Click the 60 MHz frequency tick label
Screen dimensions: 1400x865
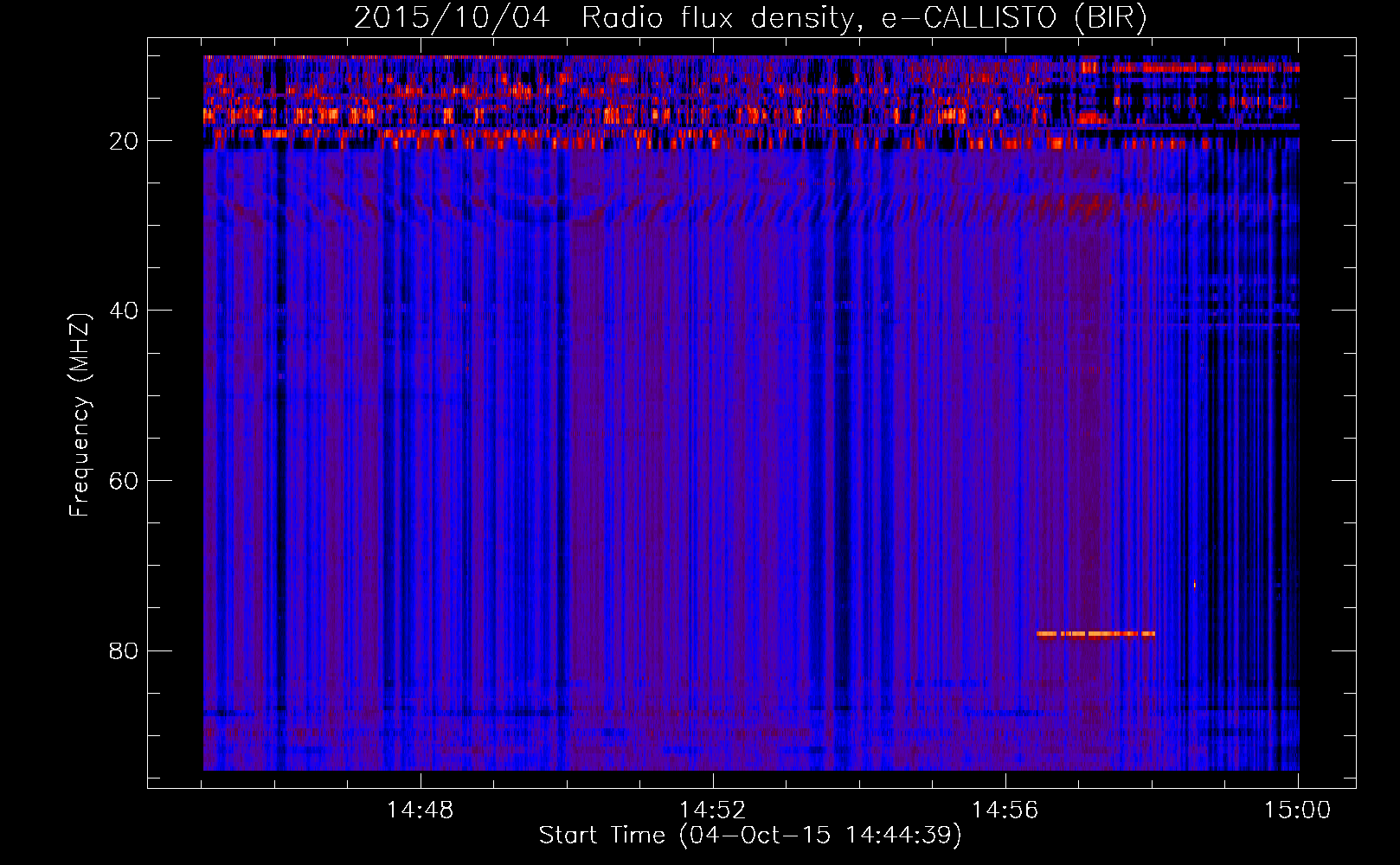point(124,482)
